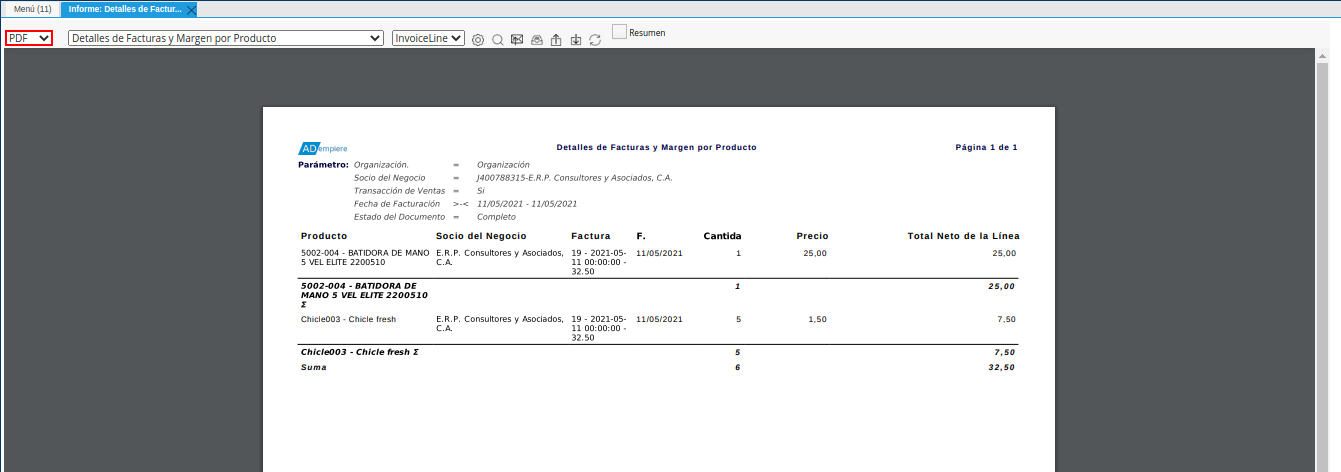Screen dimensions: 1341x472
Task: Click the 'Factura' column header
Action: pos(591,236)
